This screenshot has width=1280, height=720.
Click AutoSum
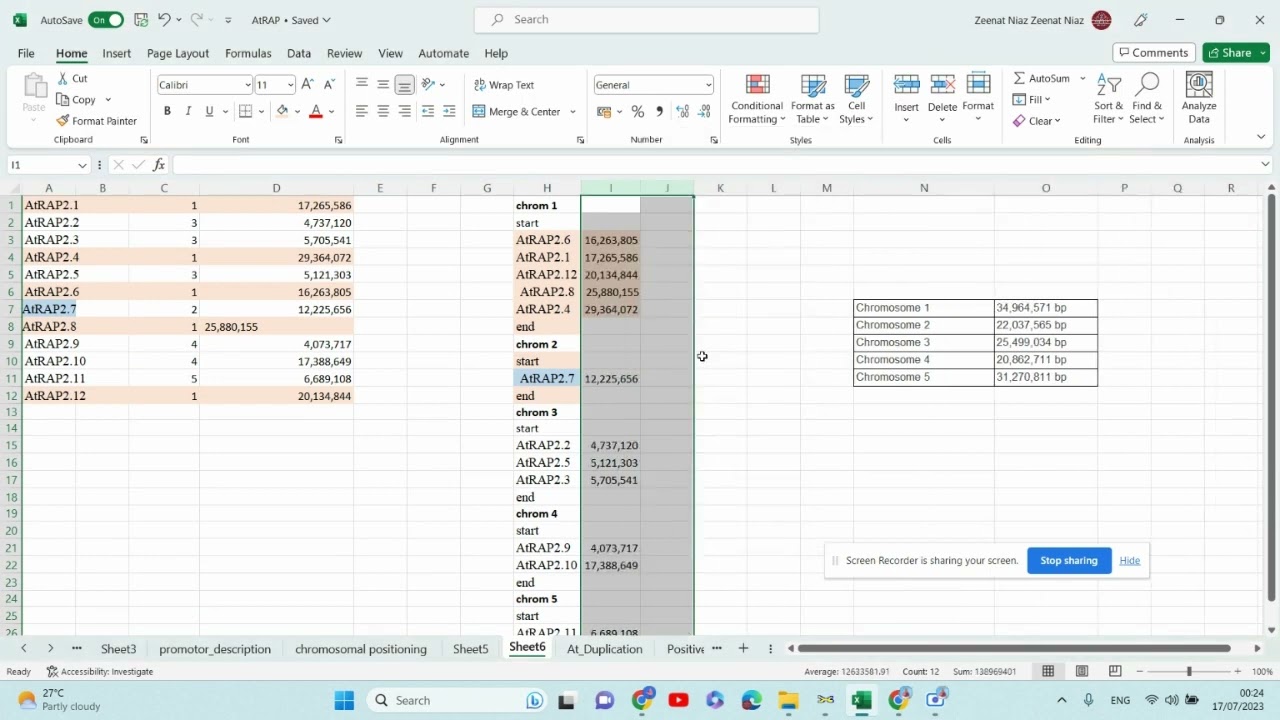pyautogui.click(x=1041, y=78)
